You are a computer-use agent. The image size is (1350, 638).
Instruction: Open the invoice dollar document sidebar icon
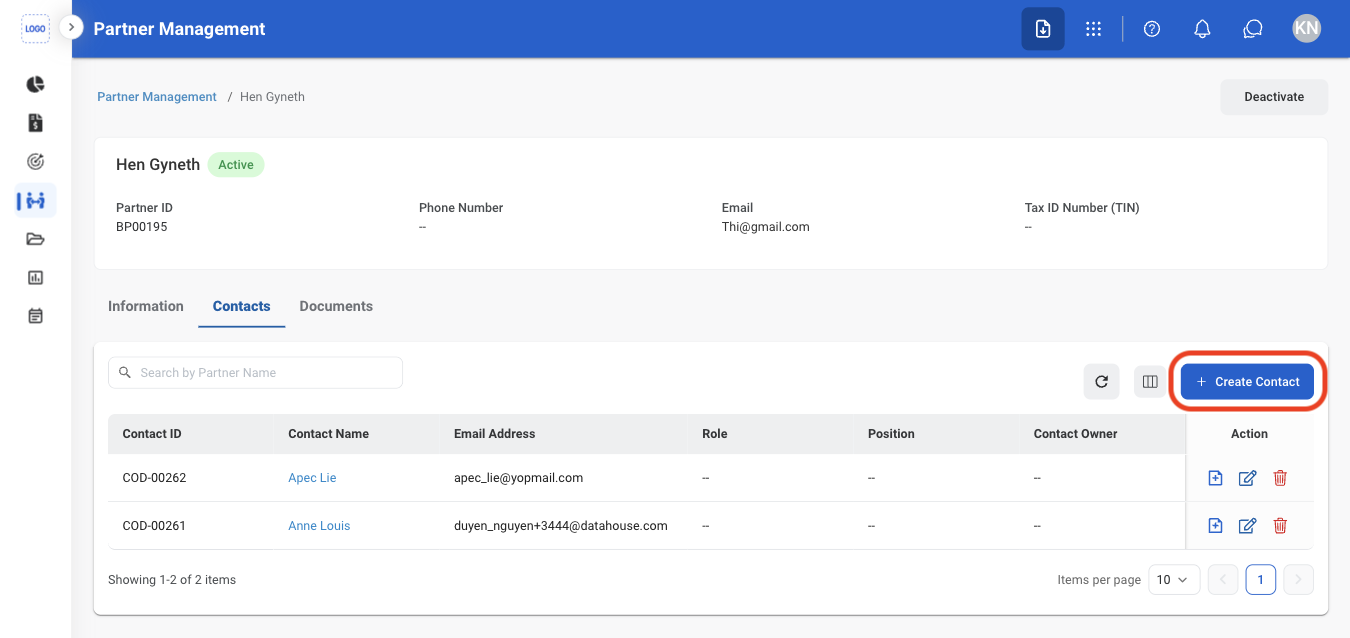[35, 123]
